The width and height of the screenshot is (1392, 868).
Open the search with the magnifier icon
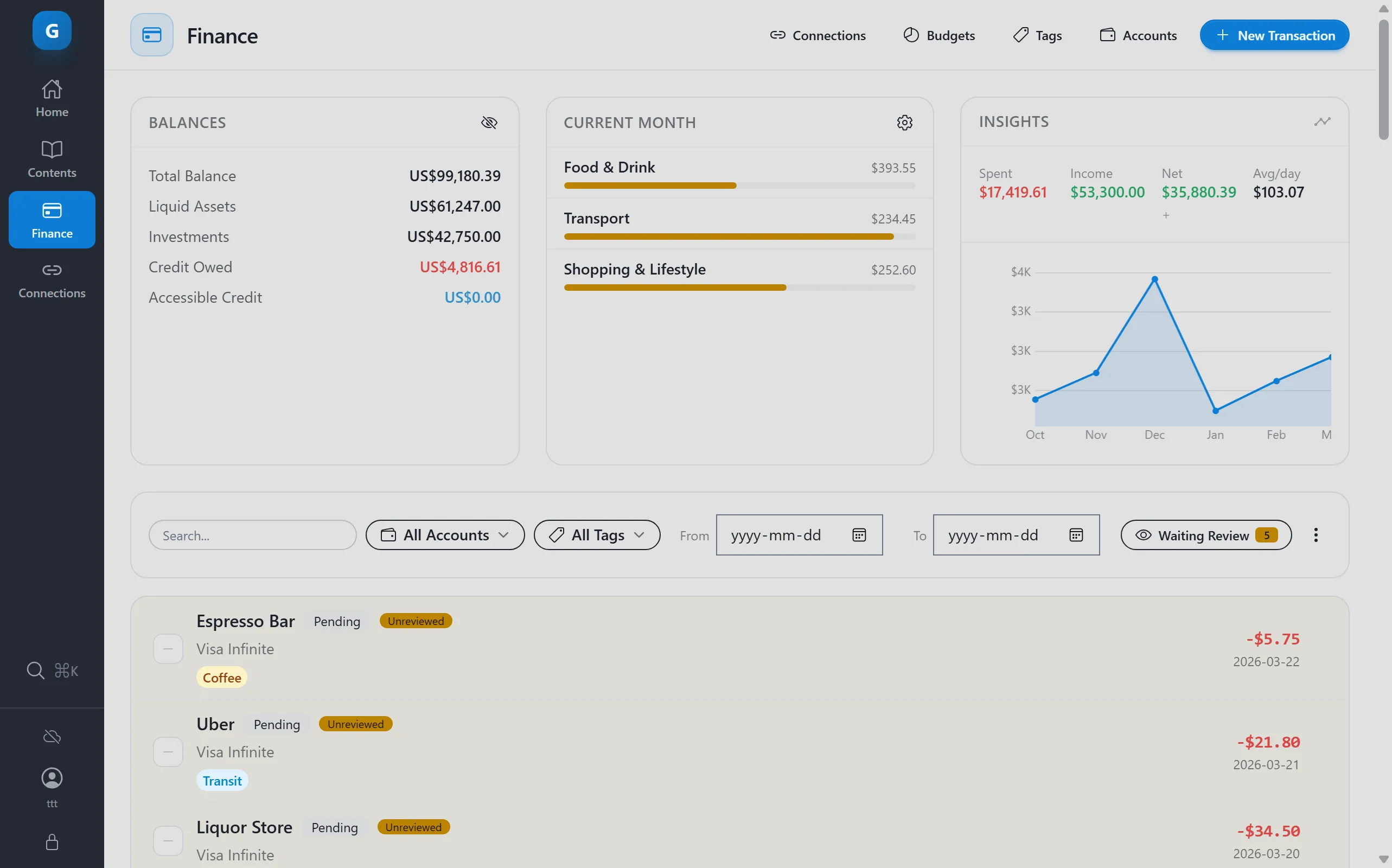pos(35,670)
